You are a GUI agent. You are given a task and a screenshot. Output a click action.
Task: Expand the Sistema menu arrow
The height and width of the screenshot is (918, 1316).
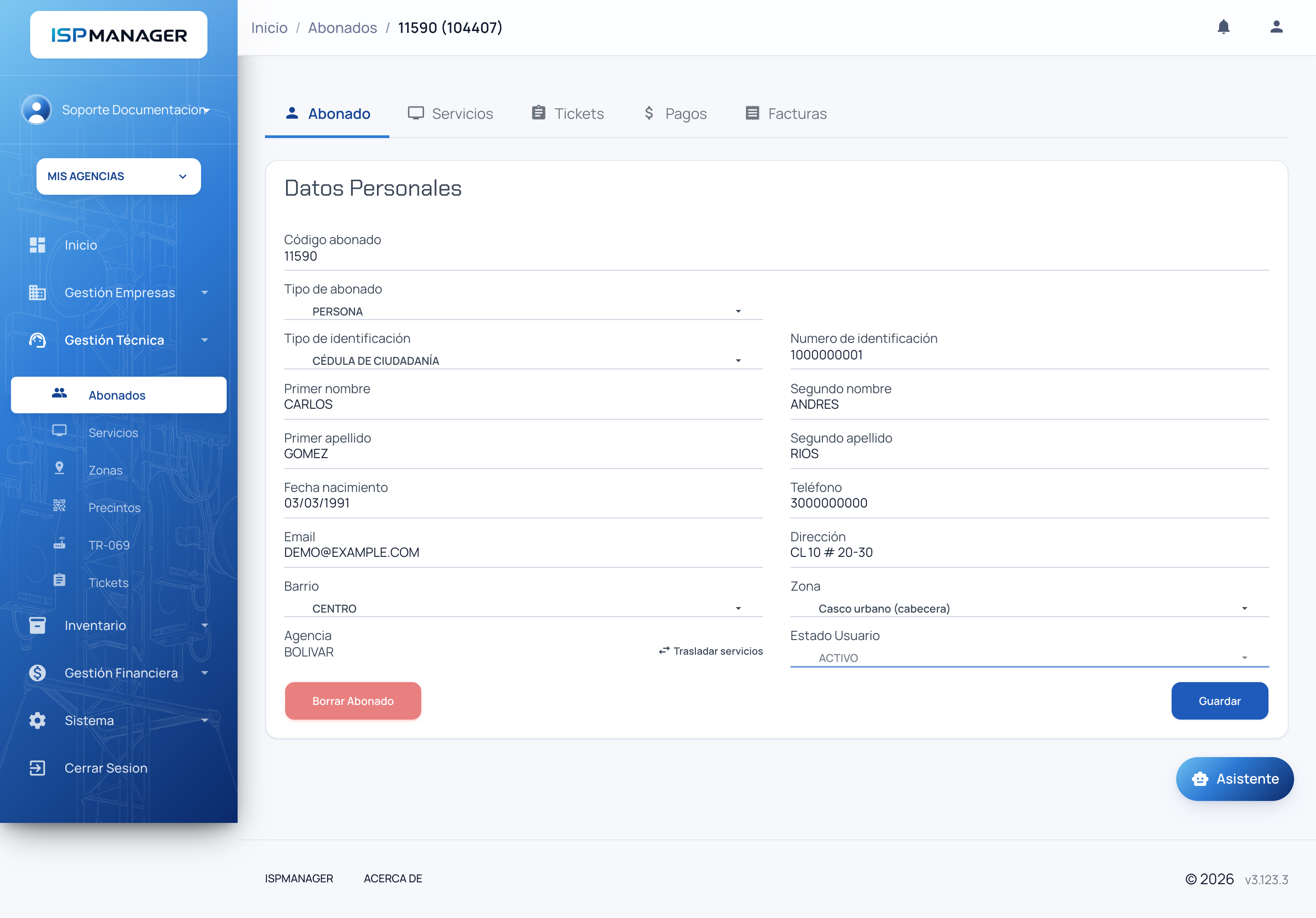[205, 720]
